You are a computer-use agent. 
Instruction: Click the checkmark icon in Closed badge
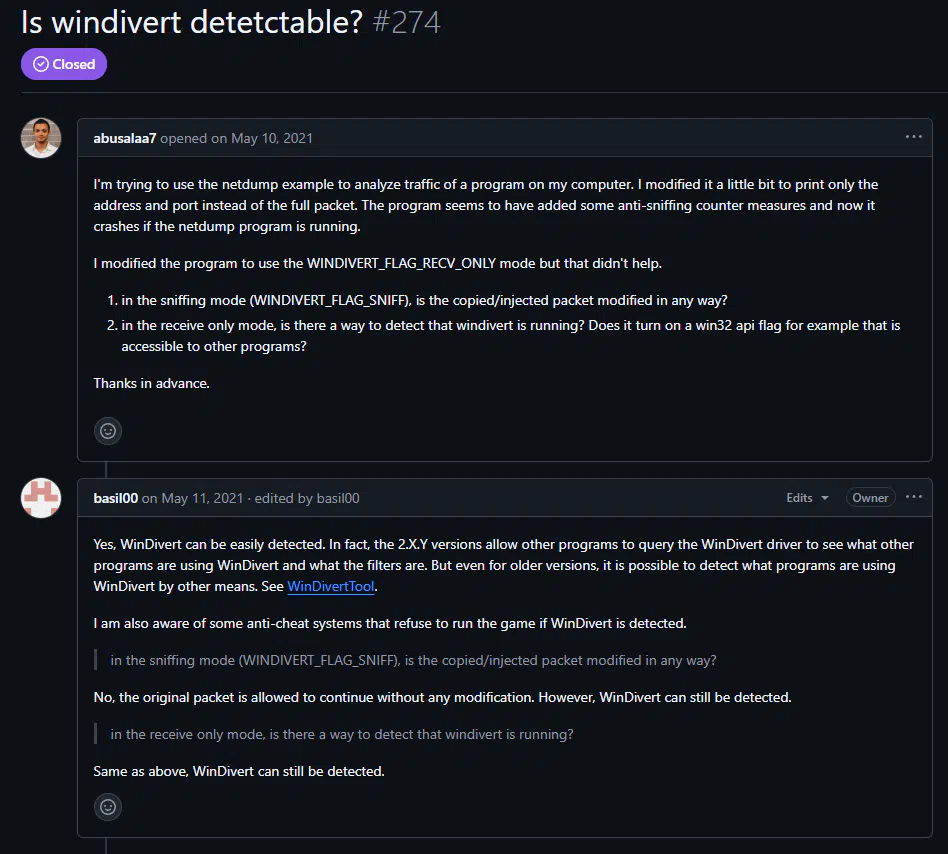pos(41,64)
